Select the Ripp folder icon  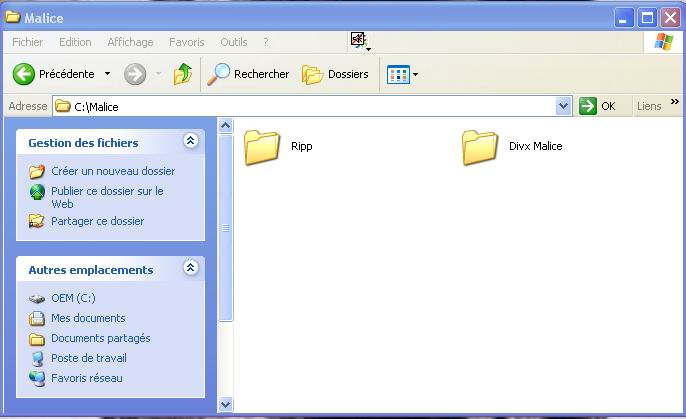pyautogui.click(x=262, y=147)
